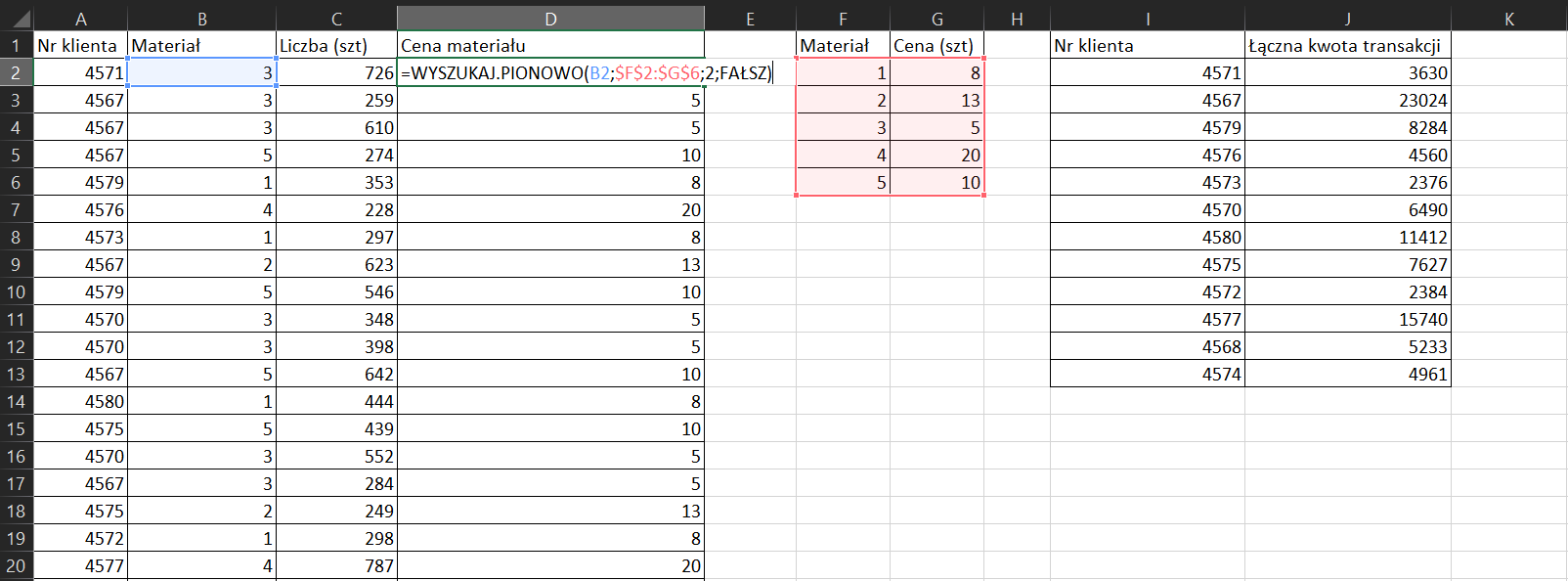Select cell with value 353

coord(337,182)
